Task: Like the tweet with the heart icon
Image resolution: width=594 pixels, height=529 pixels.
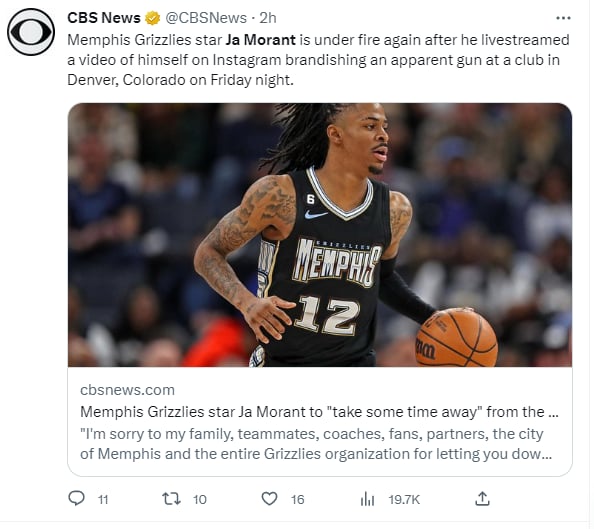Action: 269,499
